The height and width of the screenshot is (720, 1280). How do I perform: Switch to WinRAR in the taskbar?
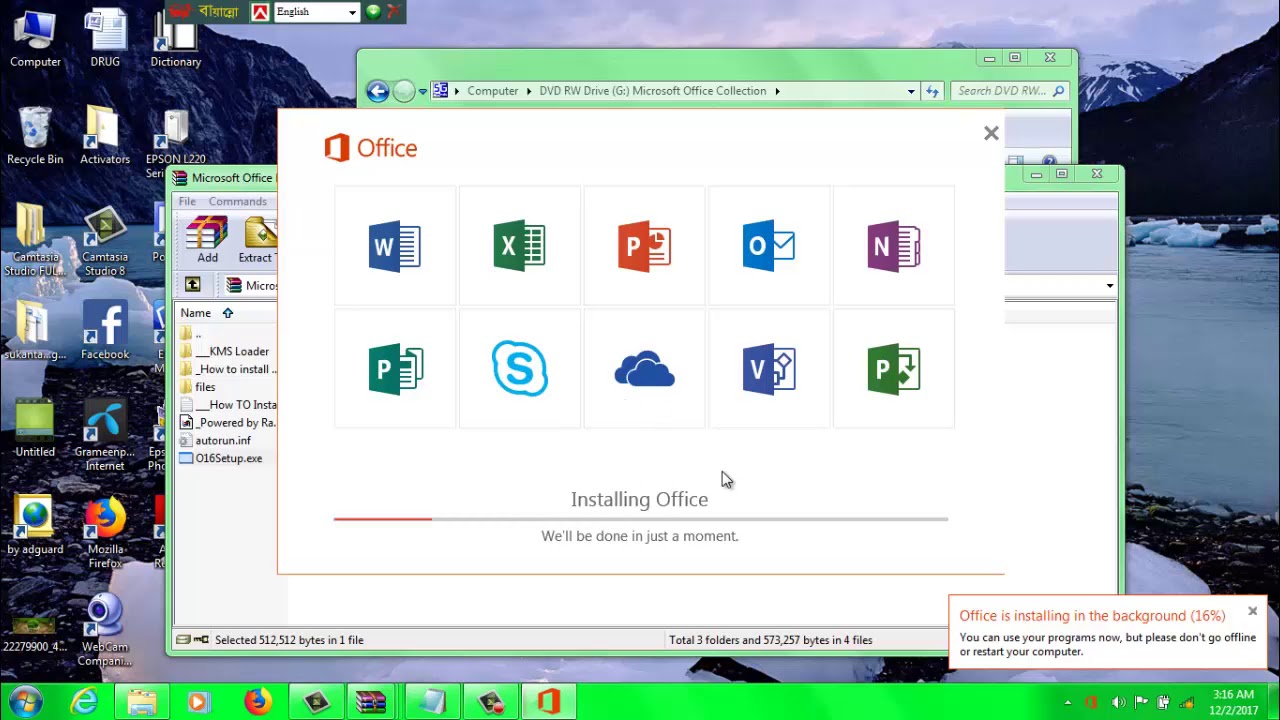point(371,703)
